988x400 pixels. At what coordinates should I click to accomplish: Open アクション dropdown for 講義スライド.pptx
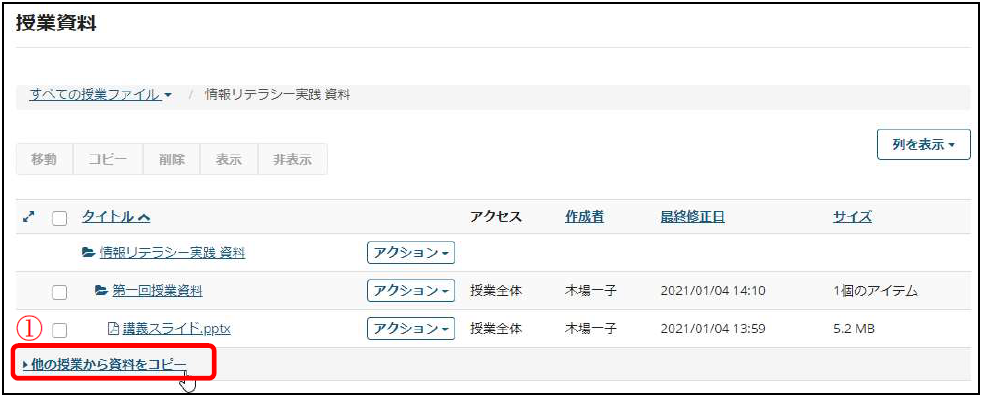tap(411, 328)
